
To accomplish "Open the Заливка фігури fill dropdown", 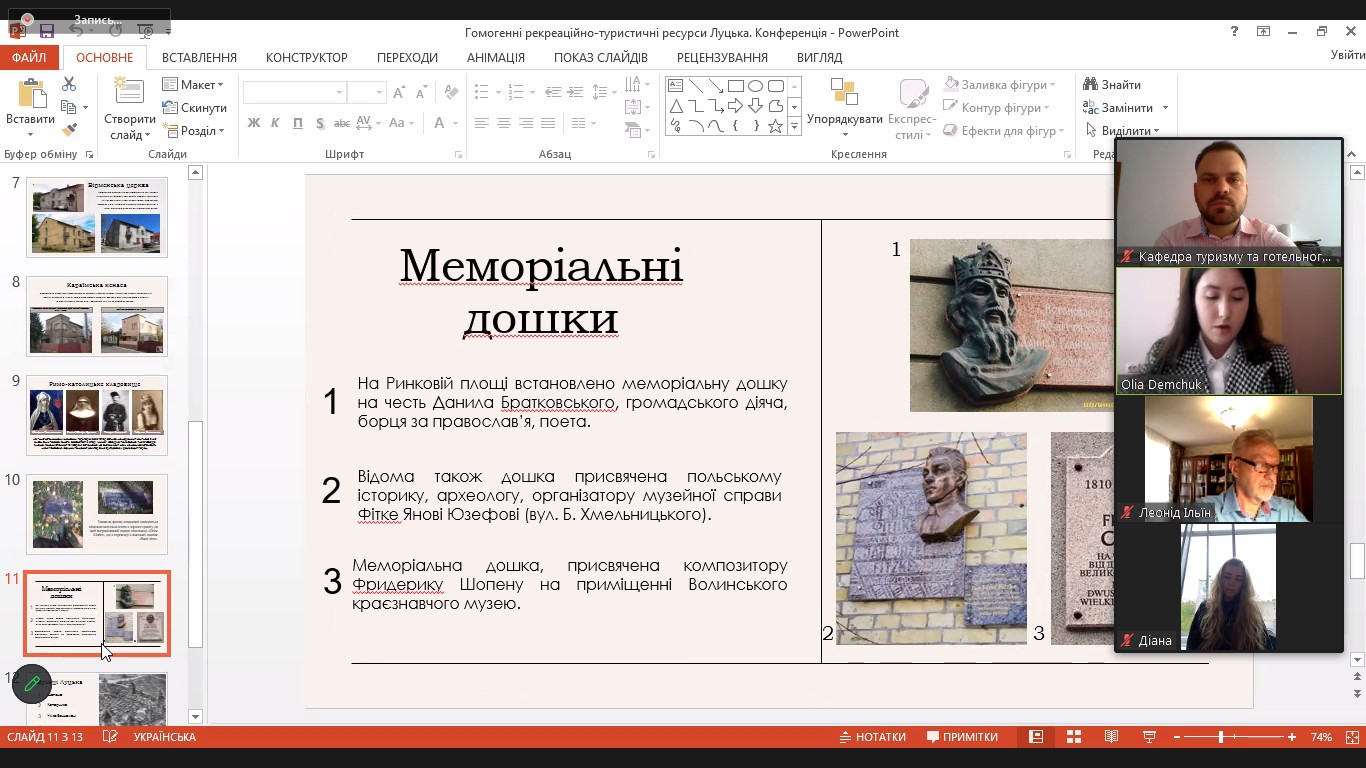I will (1001, 85).
